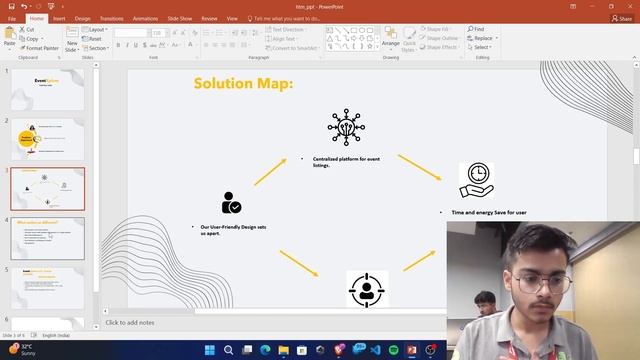Select the text box shape in shapes gallery
Image resolution: width=640 pixels, height=360 pixels.
(x=330, y=30)
